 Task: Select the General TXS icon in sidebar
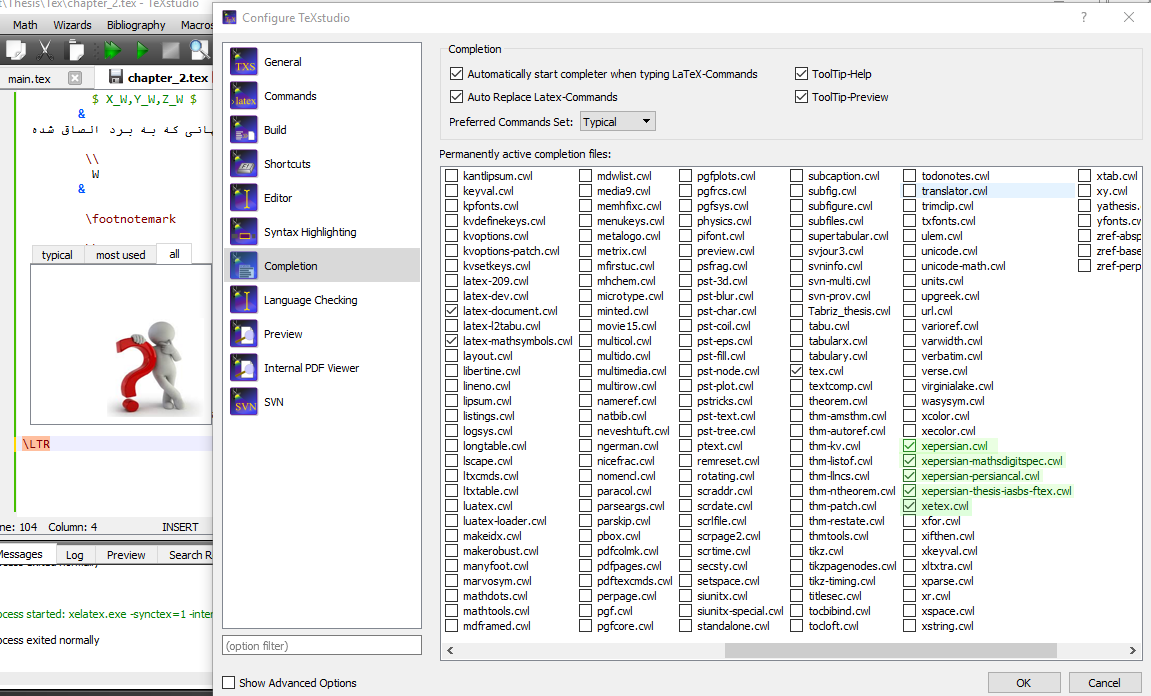(x=244, y=62)
